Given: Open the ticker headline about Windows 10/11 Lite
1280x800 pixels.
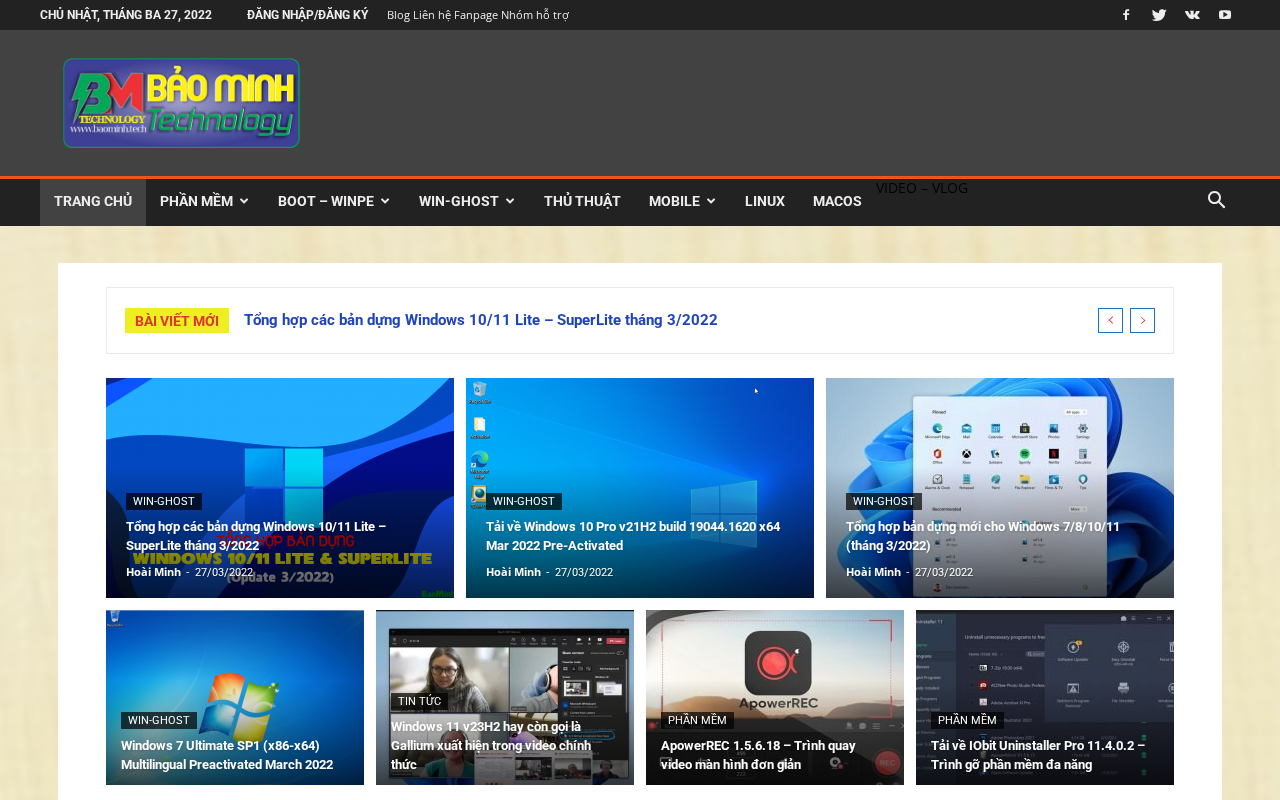Looking at the screenshot, I should tap(481, 320).
